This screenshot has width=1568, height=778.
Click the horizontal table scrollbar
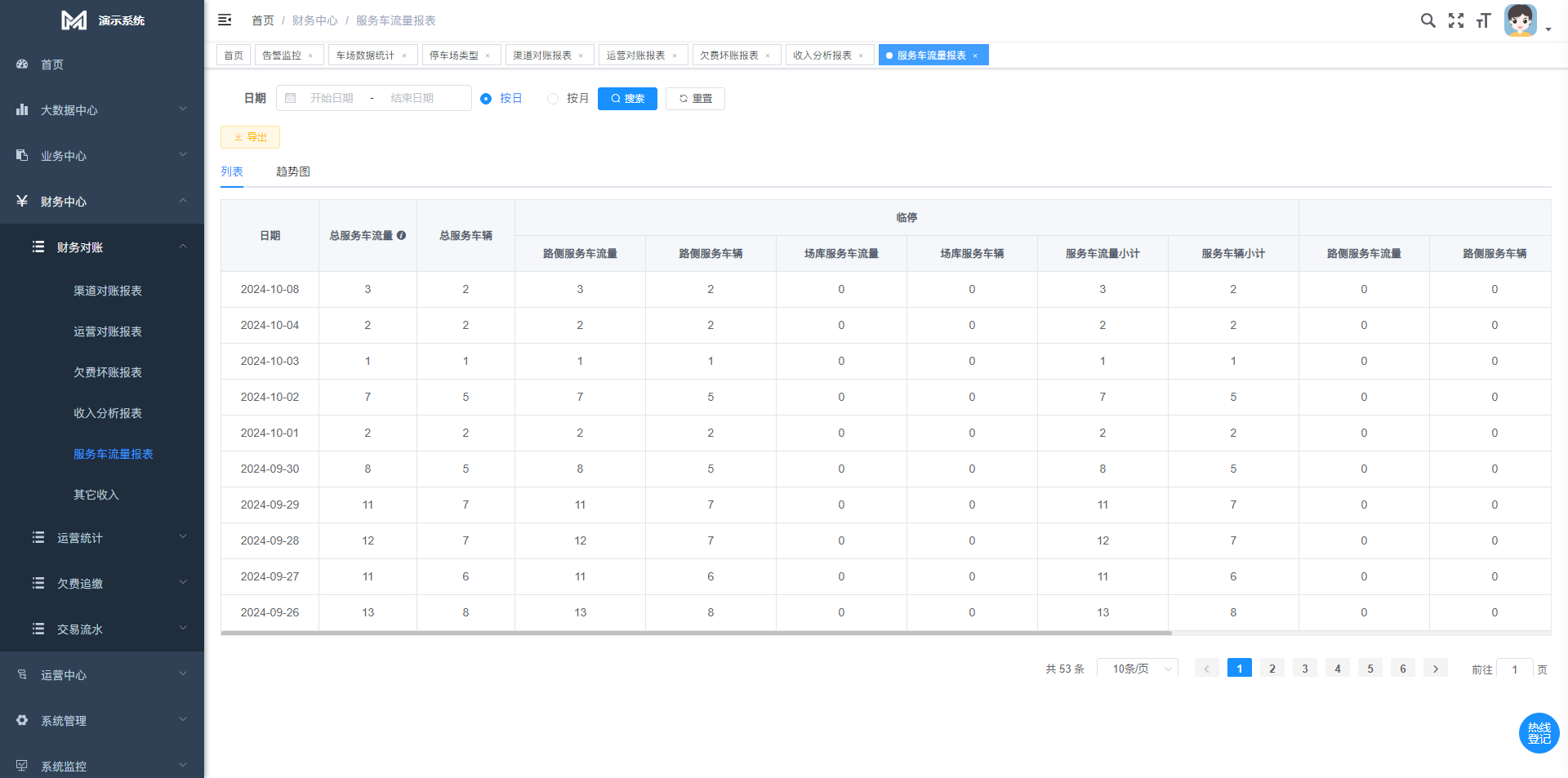point(696,633)
